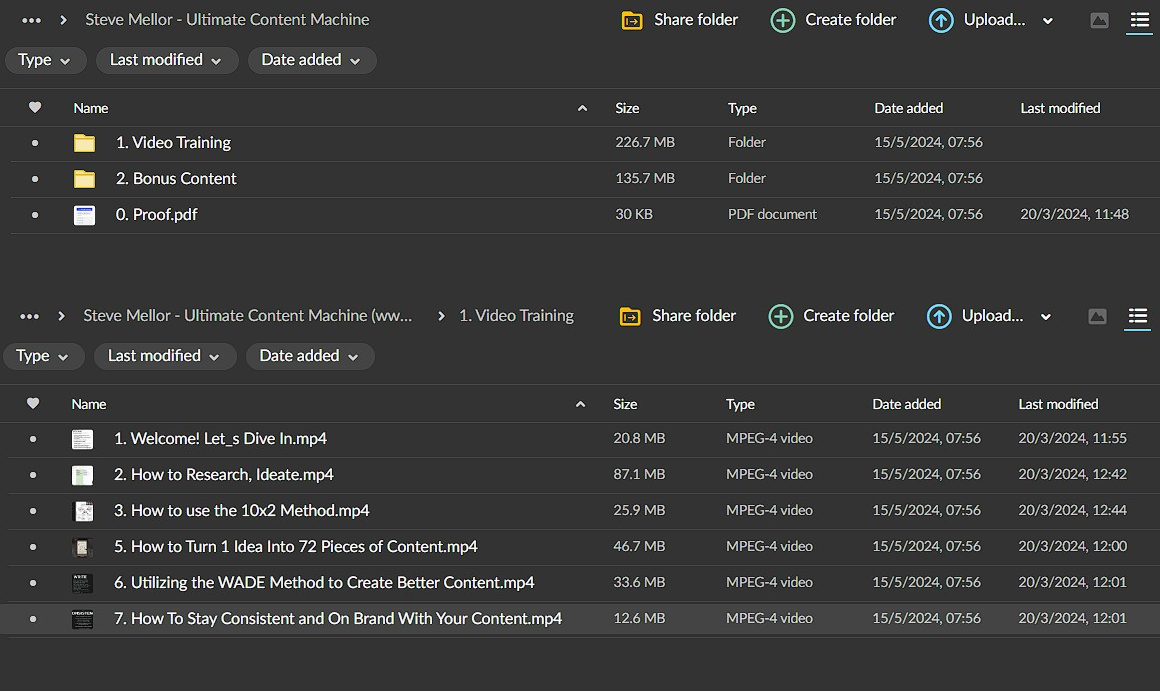Toggle the dot marker for 2. Bonus Content row
Viewport: 1160px width, 693px height.
[x=35, y=179]
